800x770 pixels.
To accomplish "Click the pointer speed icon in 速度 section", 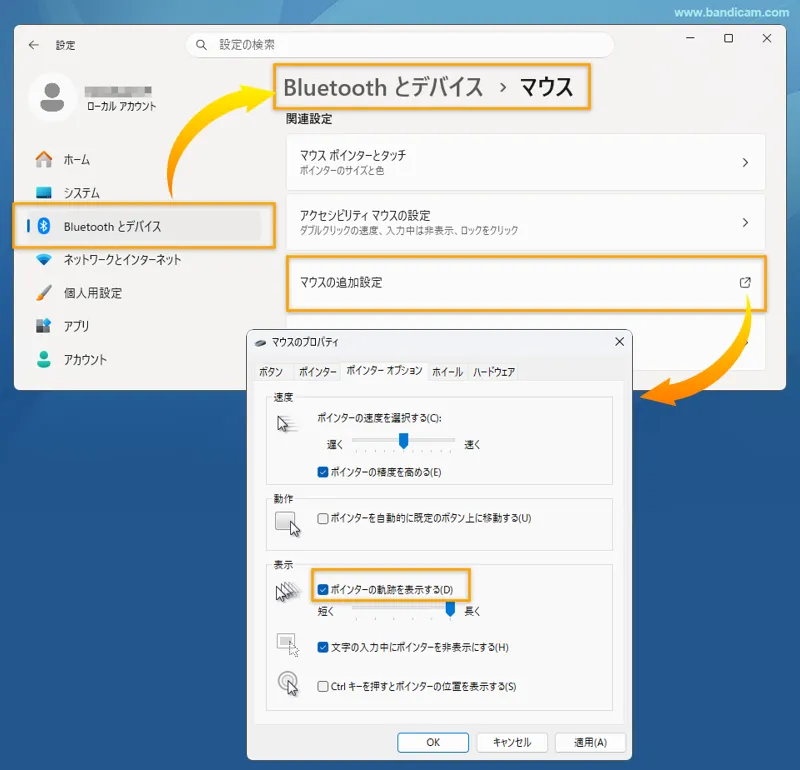I will point(286,424).
